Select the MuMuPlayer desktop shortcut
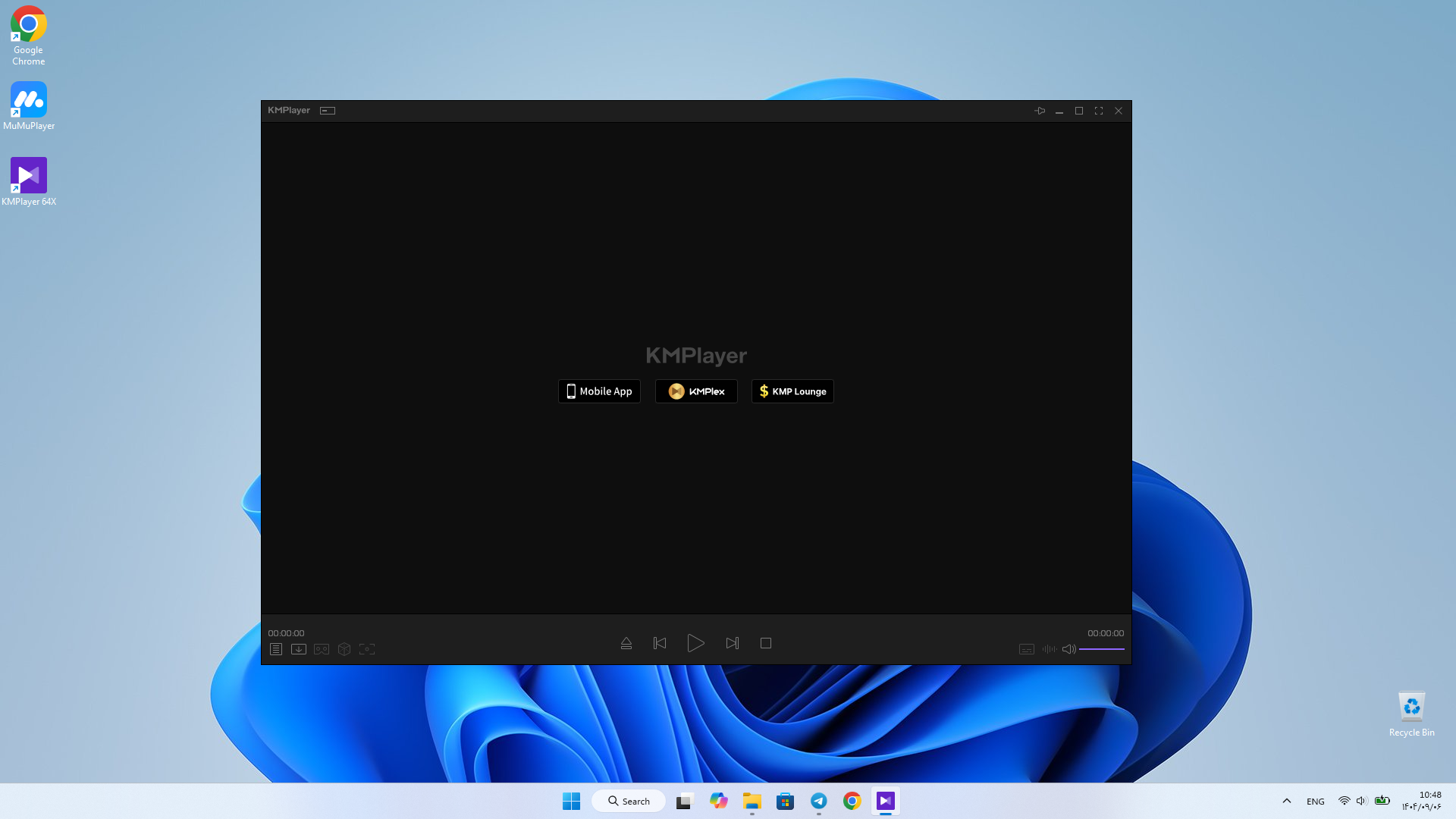Viewport: 1456px width, 819px height. pos(29,106)
